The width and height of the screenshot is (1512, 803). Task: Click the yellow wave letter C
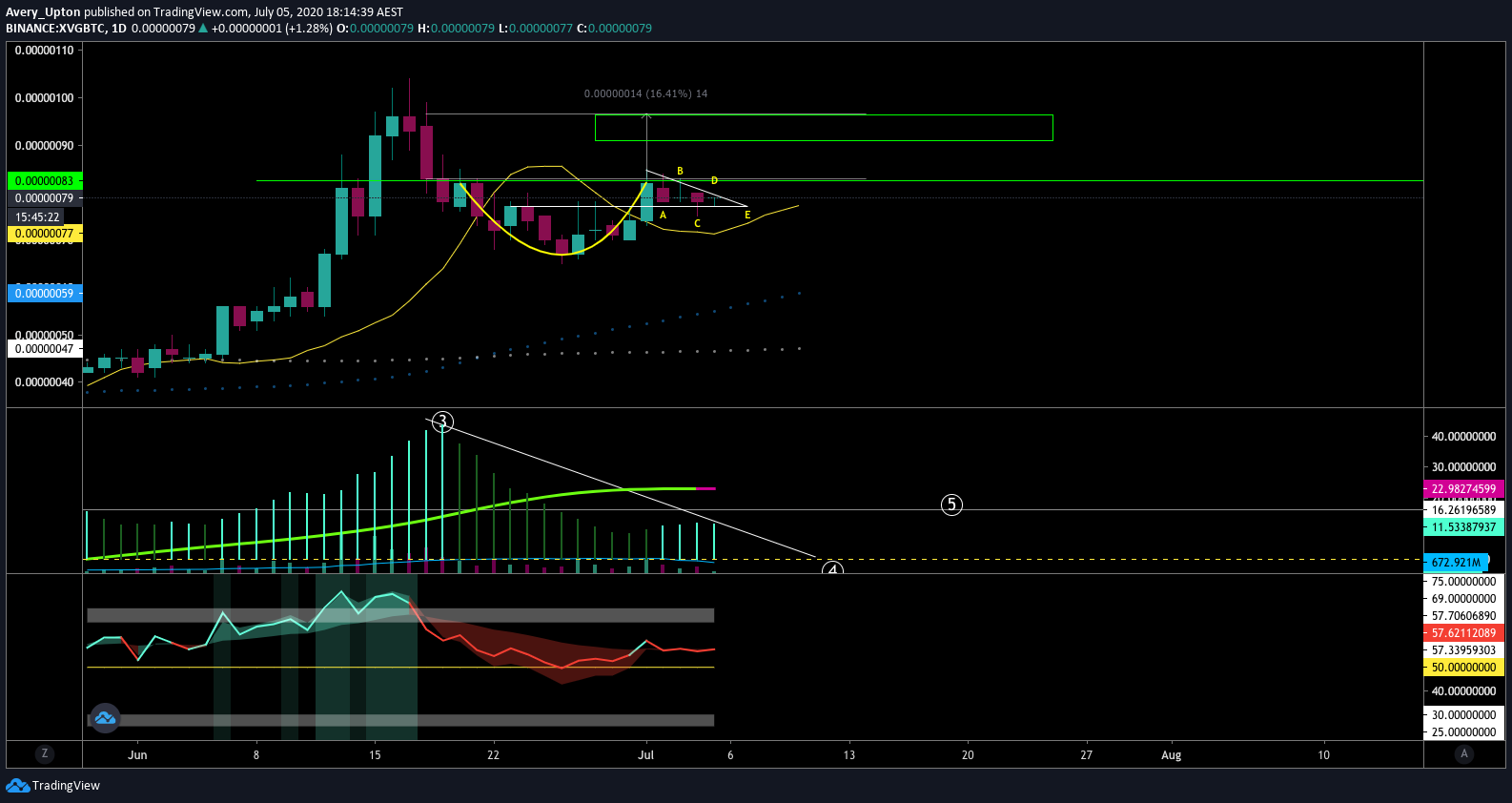tap(698, 224)
